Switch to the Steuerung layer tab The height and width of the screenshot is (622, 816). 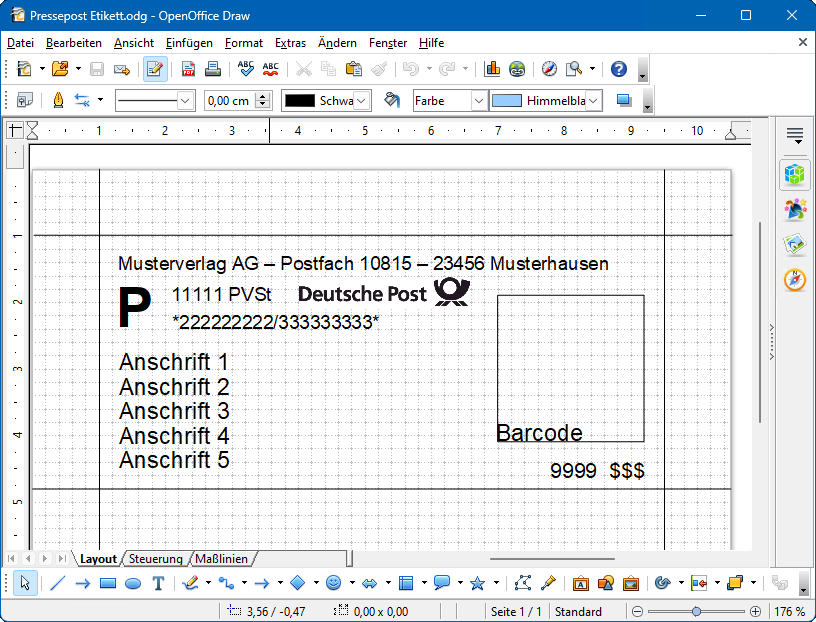click(155, 559)
